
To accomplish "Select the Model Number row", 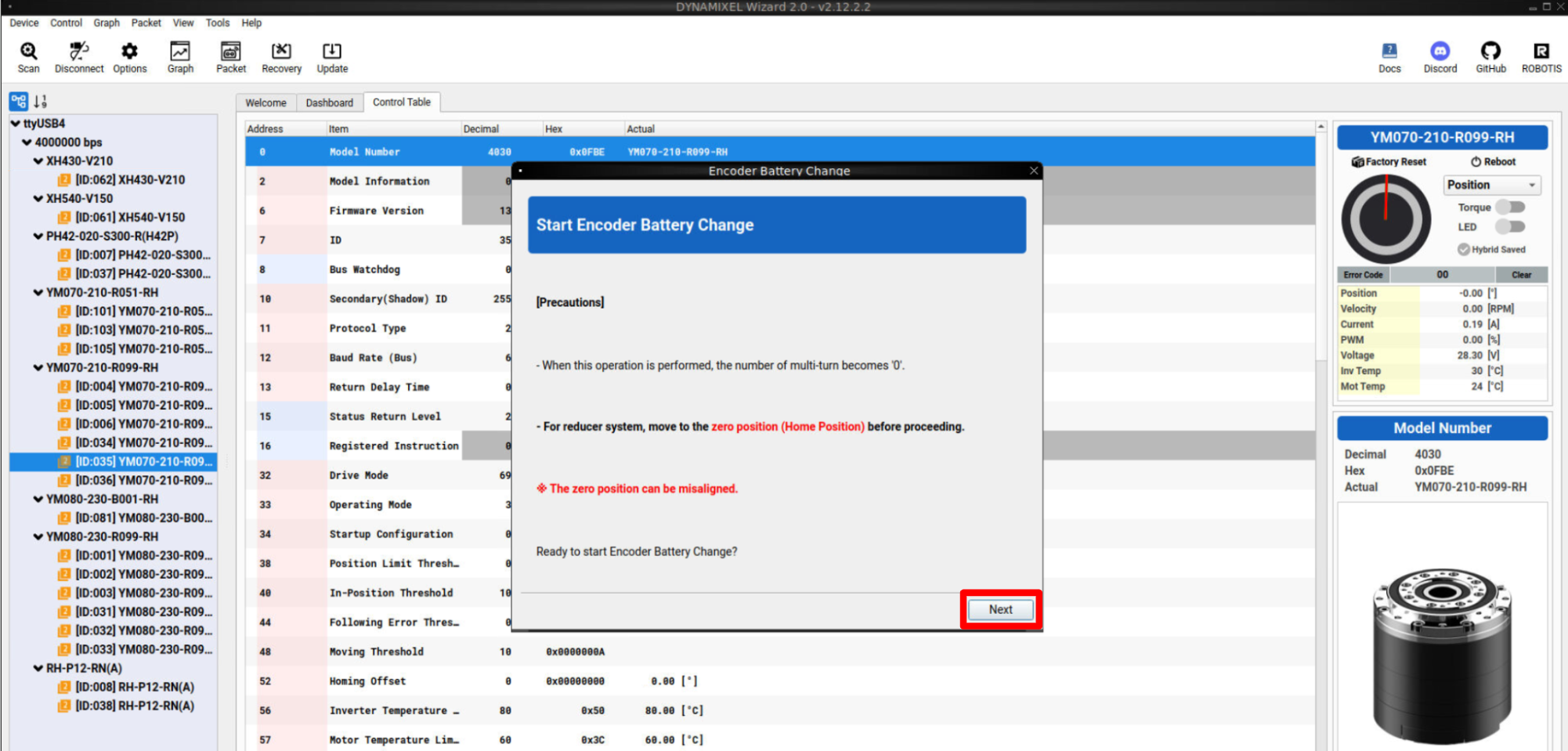I will 780,152.
